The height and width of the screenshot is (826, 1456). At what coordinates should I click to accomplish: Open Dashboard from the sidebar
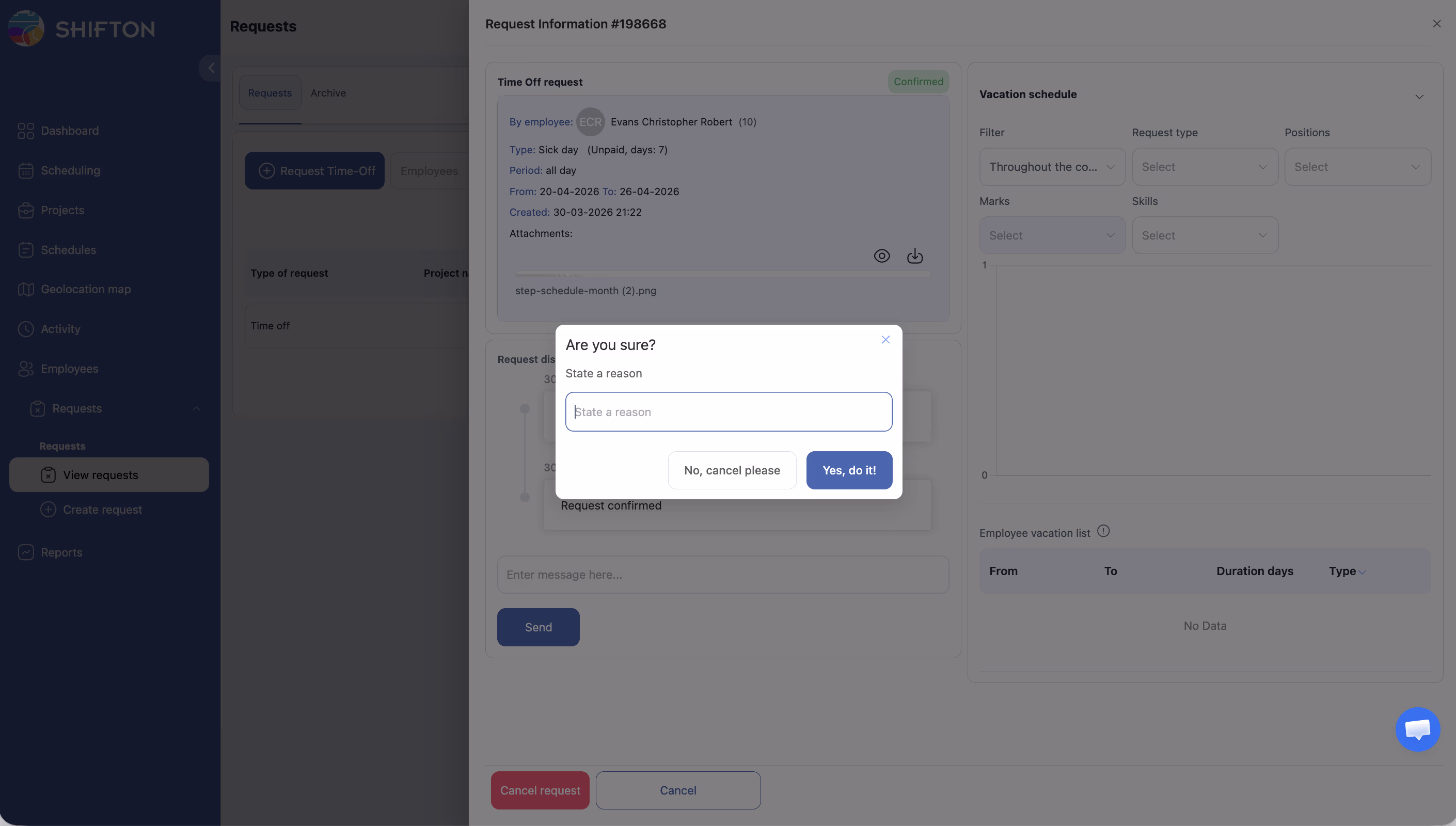(69, 131)
